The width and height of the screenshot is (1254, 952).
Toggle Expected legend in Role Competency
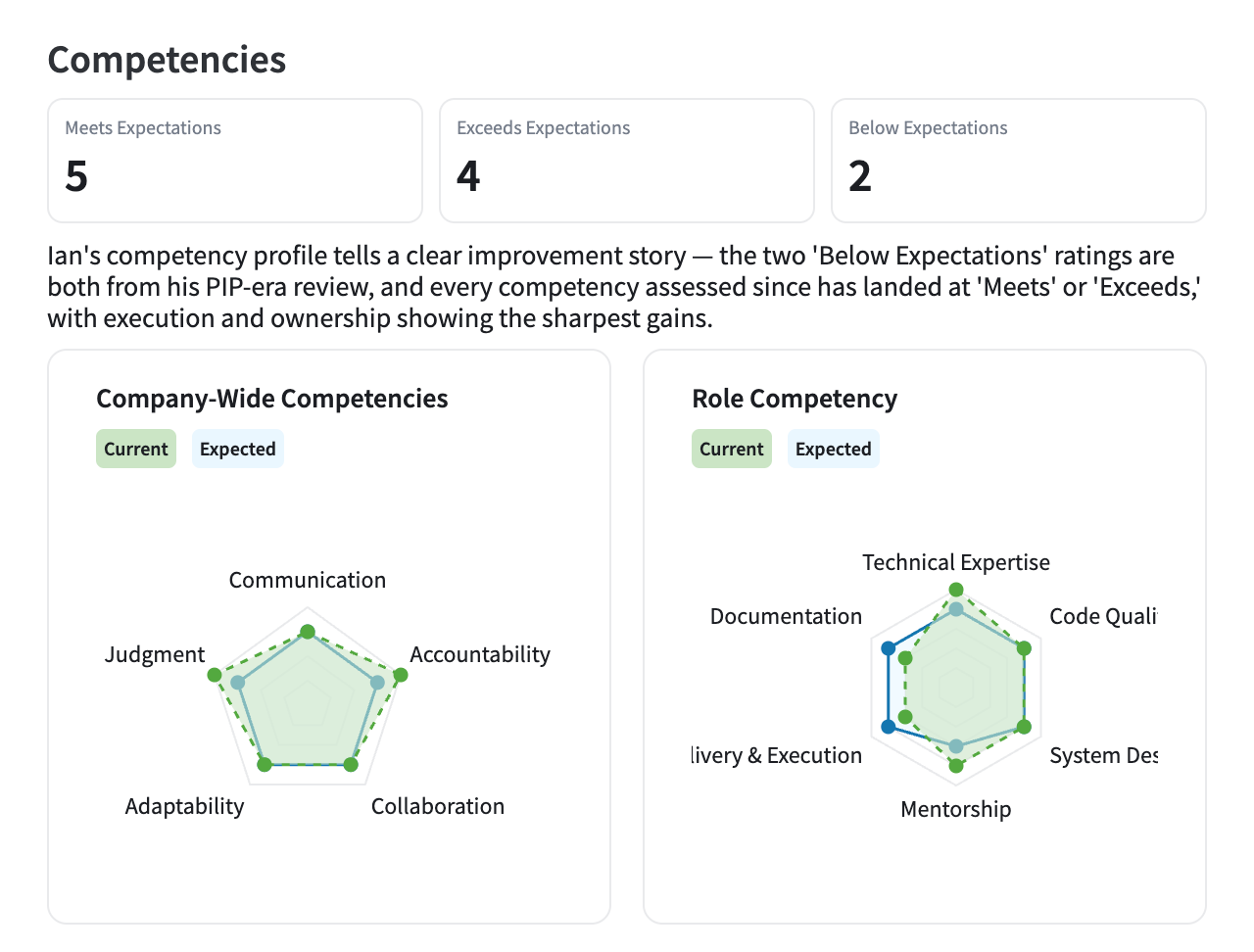(834, 449)
